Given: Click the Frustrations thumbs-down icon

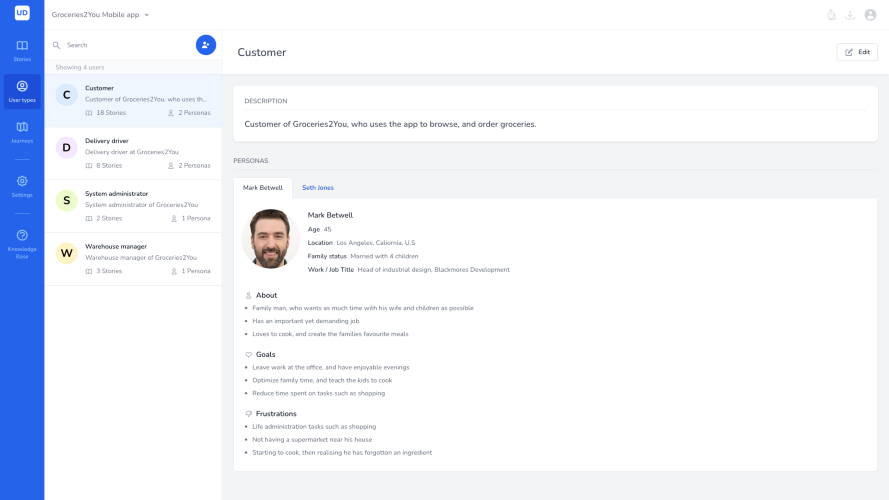Looking at the screenshot, I should (248, 414).
